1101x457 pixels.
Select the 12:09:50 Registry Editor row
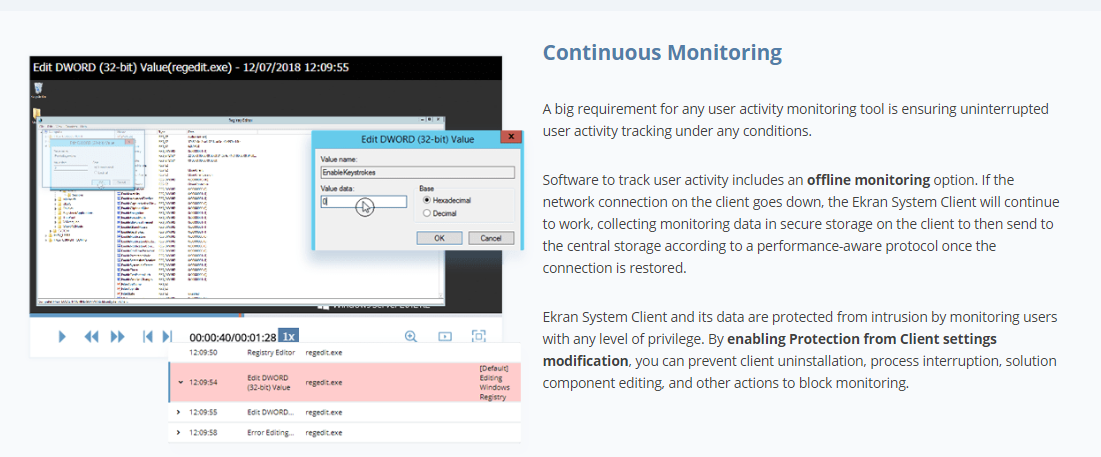click(x=344, y=352)
